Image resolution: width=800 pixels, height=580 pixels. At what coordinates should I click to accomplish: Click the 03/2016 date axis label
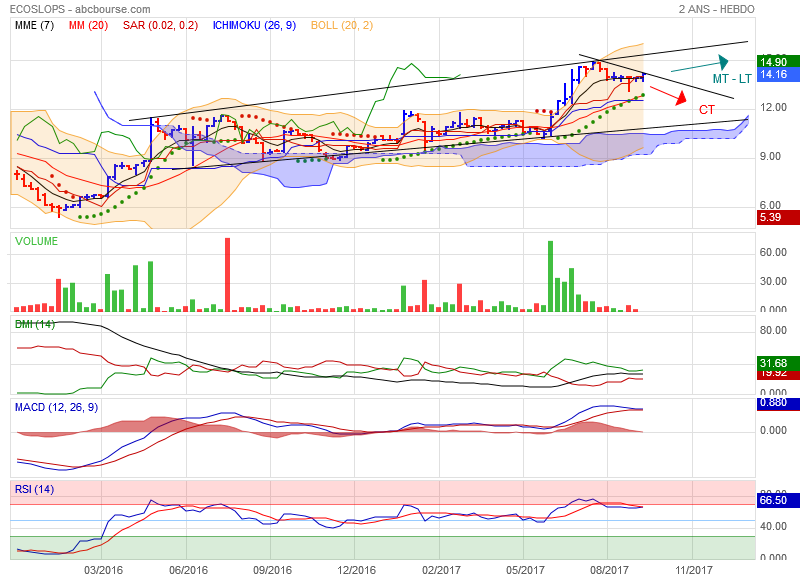coord(104,570)
